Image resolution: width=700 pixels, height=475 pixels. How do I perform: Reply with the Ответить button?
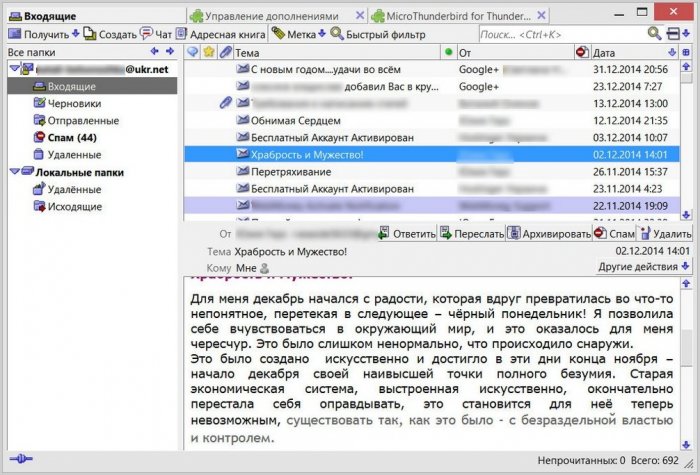[x=406, y=233]
